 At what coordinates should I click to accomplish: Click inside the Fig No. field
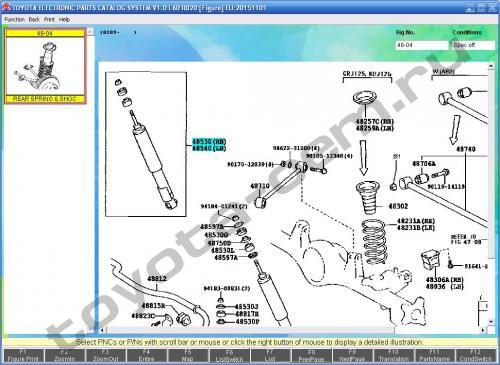pos(422,45)
